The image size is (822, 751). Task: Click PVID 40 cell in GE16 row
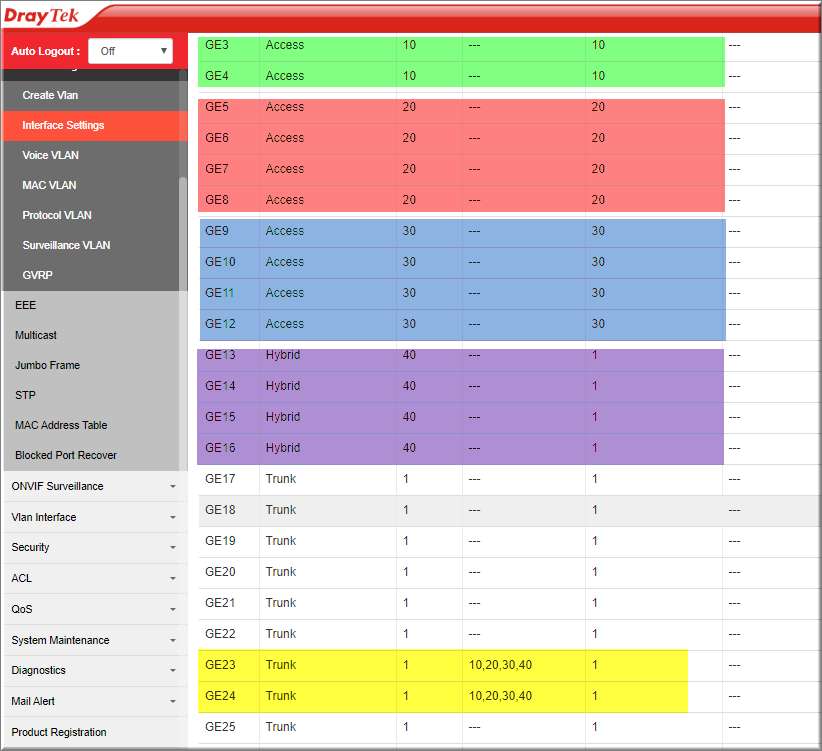tap(429, 448)
